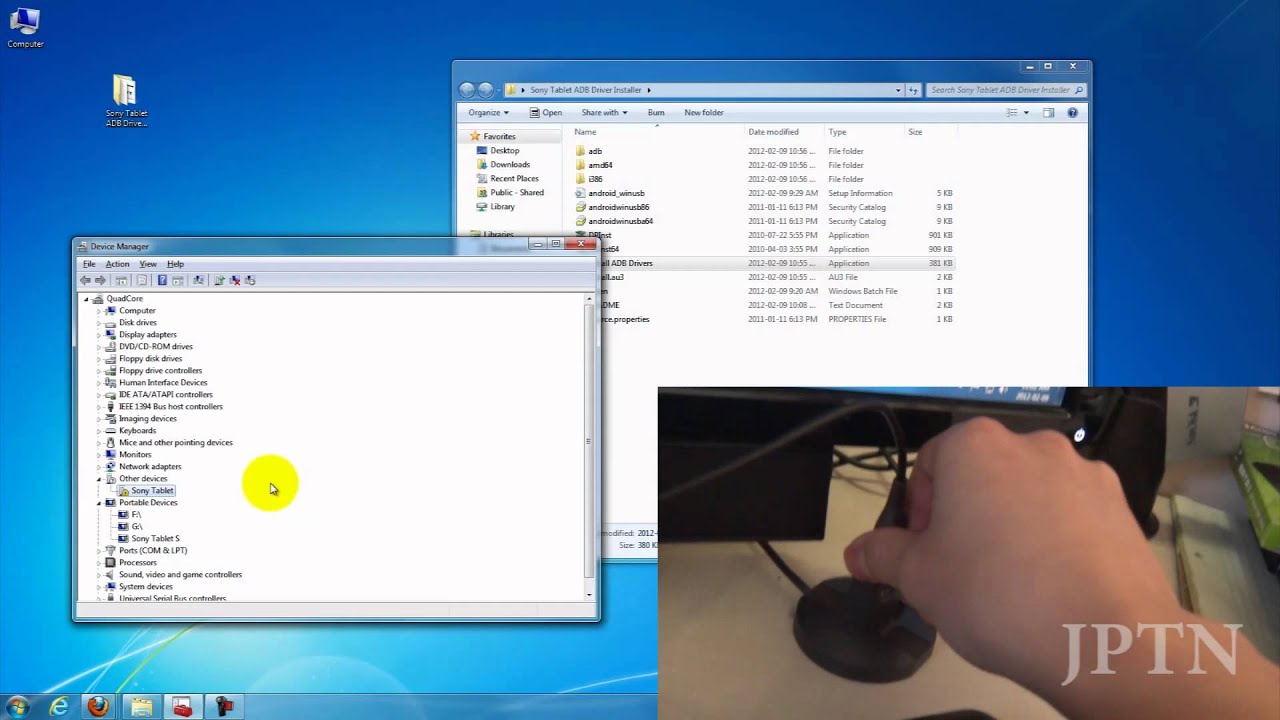Click the Display adapters category icon
1280x720 pixels.
click(x=111, y=335)
